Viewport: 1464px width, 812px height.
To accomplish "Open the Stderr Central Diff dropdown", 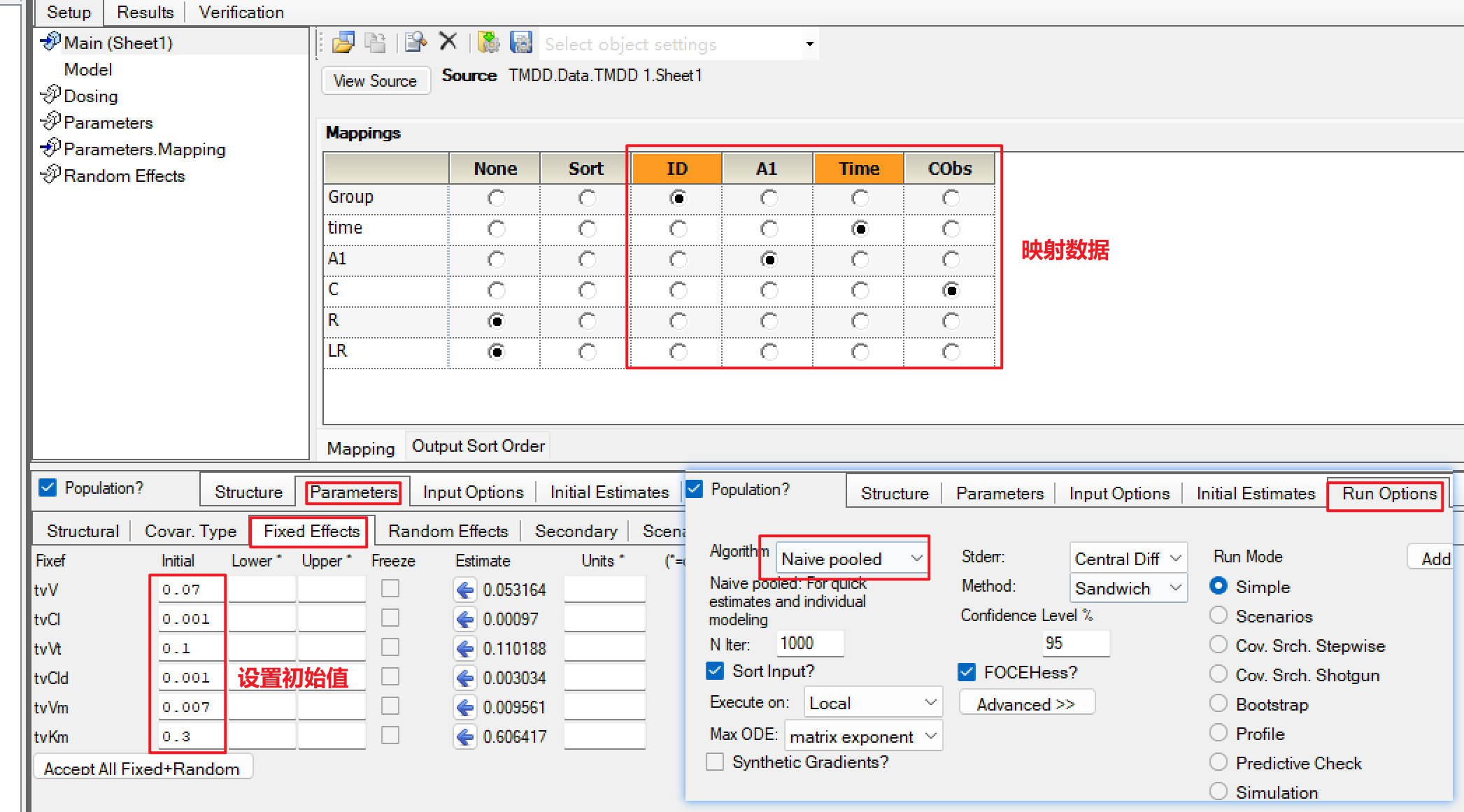I will click(x=1175, y=558).
